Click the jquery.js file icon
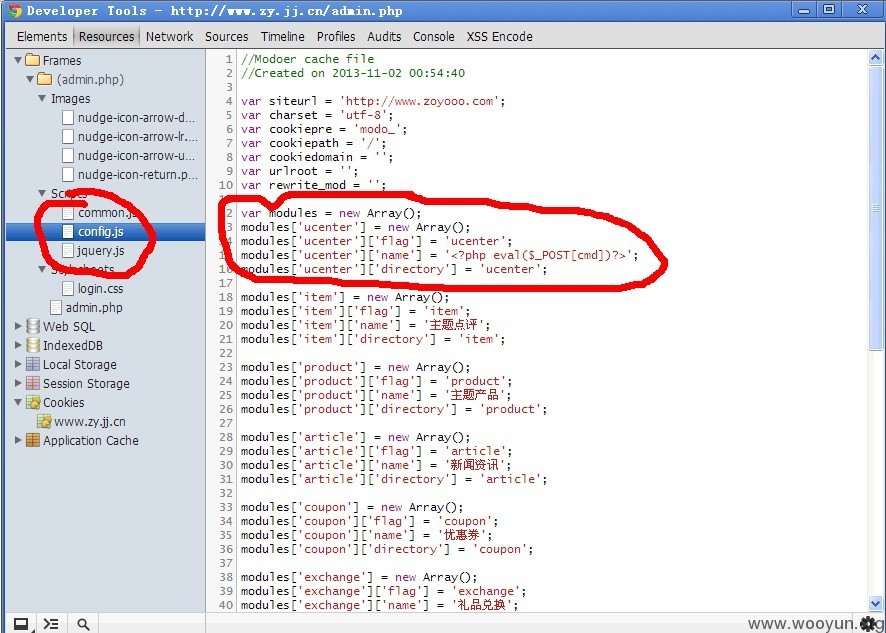The height and width of the screenshot is (633, 886). pos(68,250)
